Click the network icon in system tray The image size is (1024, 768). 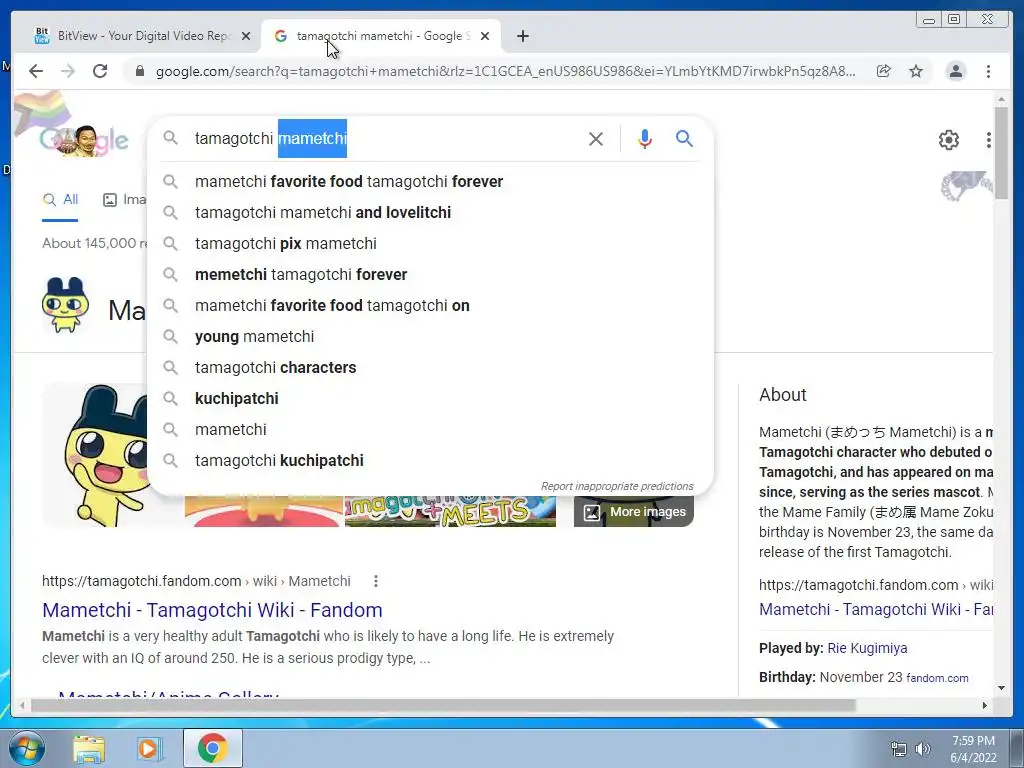coord(899,749)
